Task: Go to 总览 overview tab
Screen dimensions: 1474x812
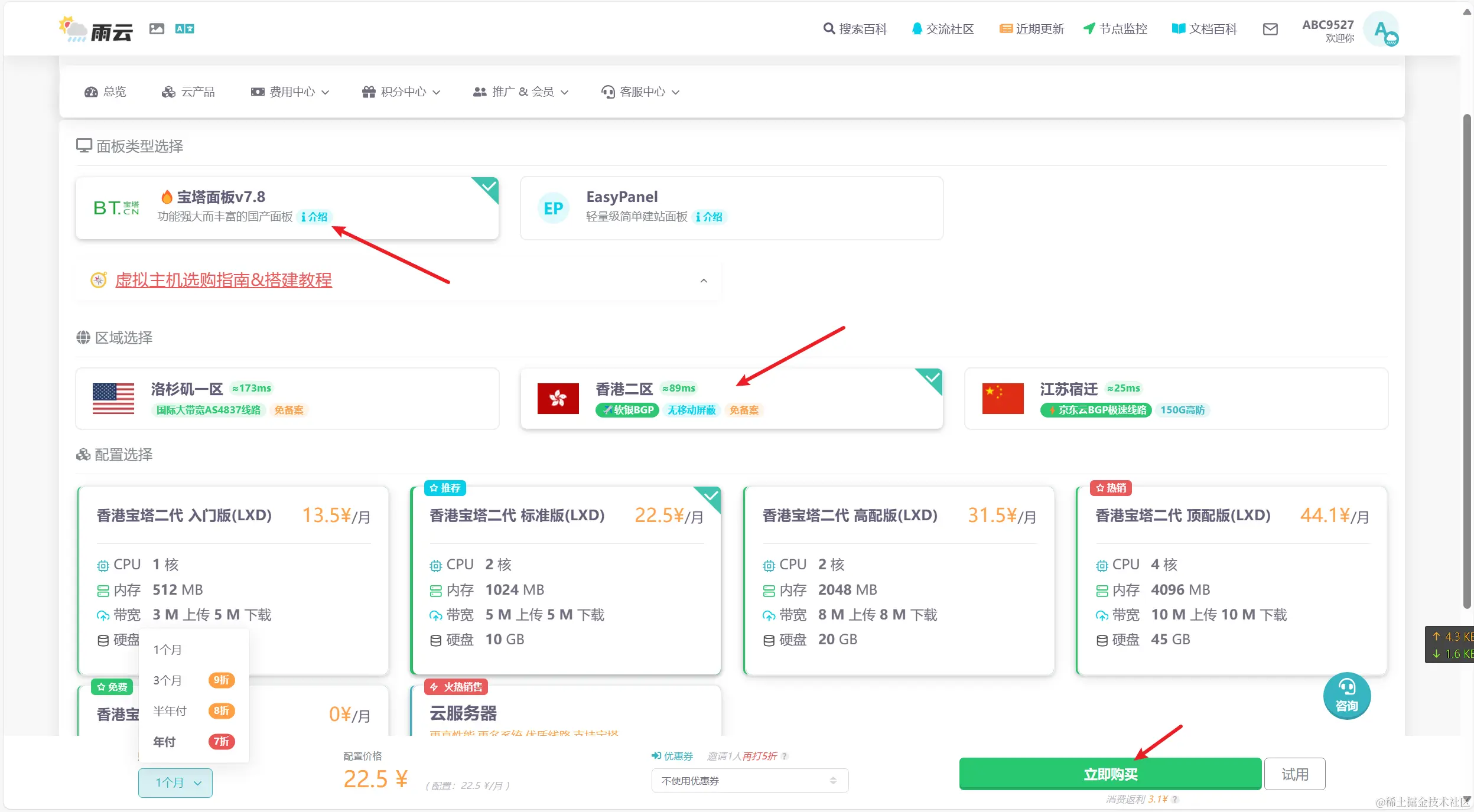Action: point(106,92)
